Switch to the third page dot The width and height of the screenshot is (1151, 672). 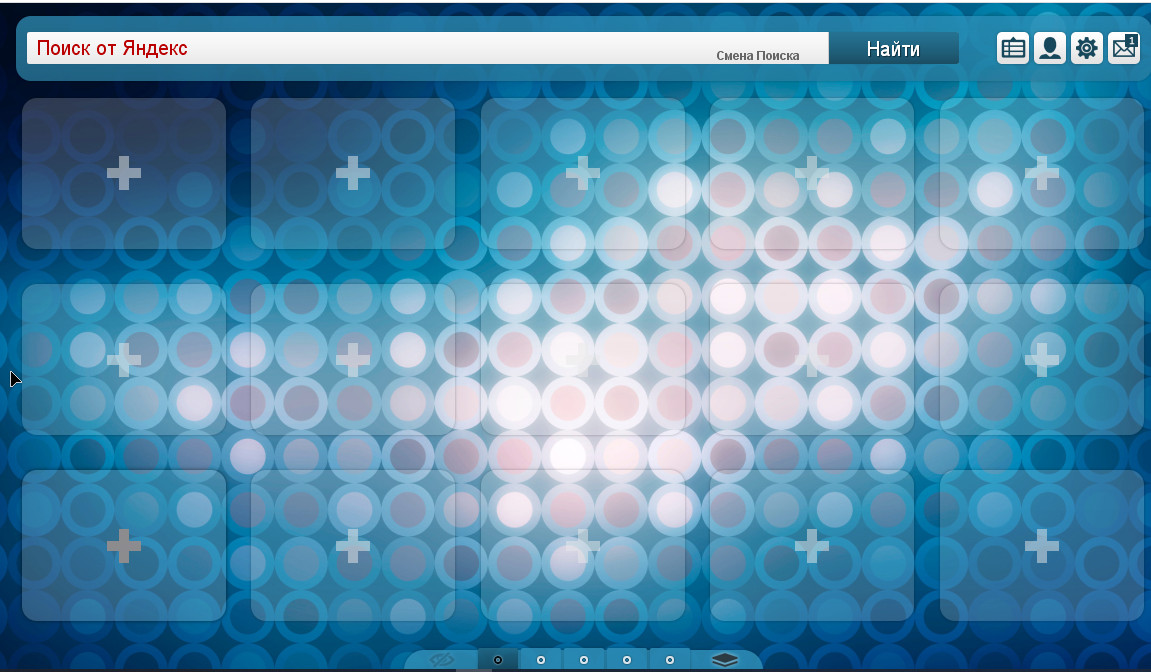tap(584, 660)
